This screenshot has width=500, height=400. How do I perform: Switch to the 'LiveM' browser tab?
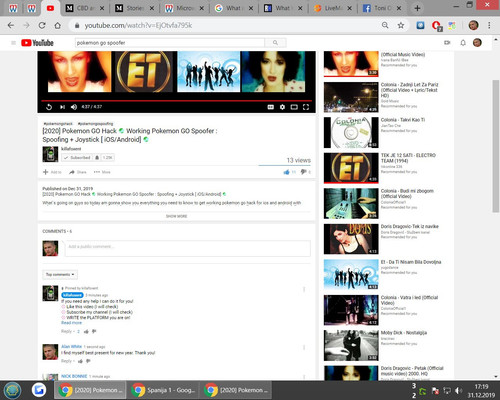(x=333, y=8)
